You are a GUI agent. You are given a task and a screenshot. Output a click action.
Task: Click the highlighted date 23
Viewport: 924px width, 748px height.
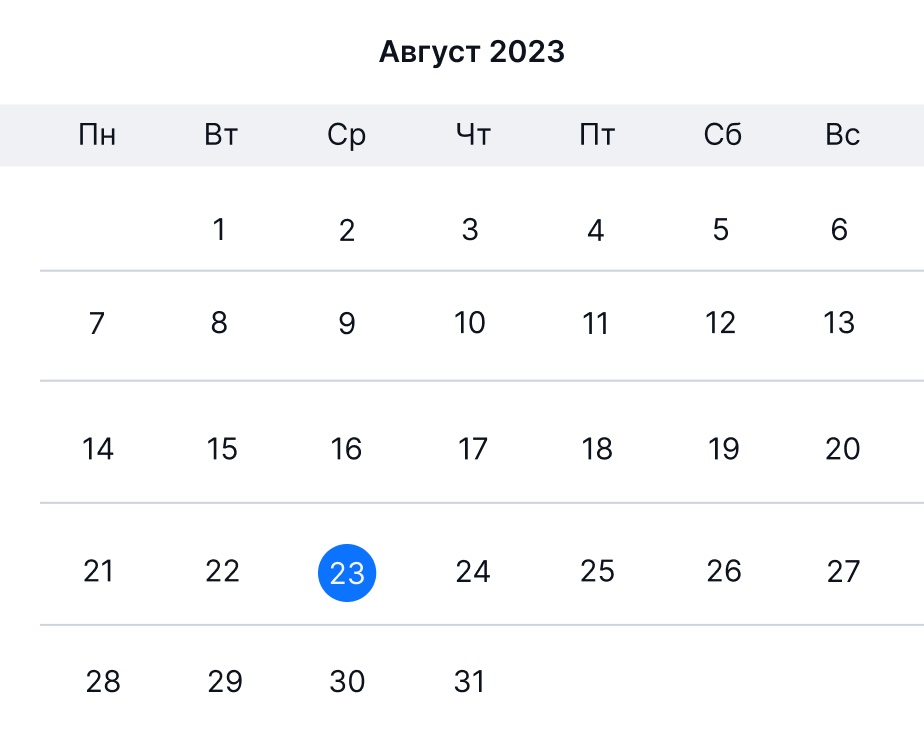tap(347, 573)
